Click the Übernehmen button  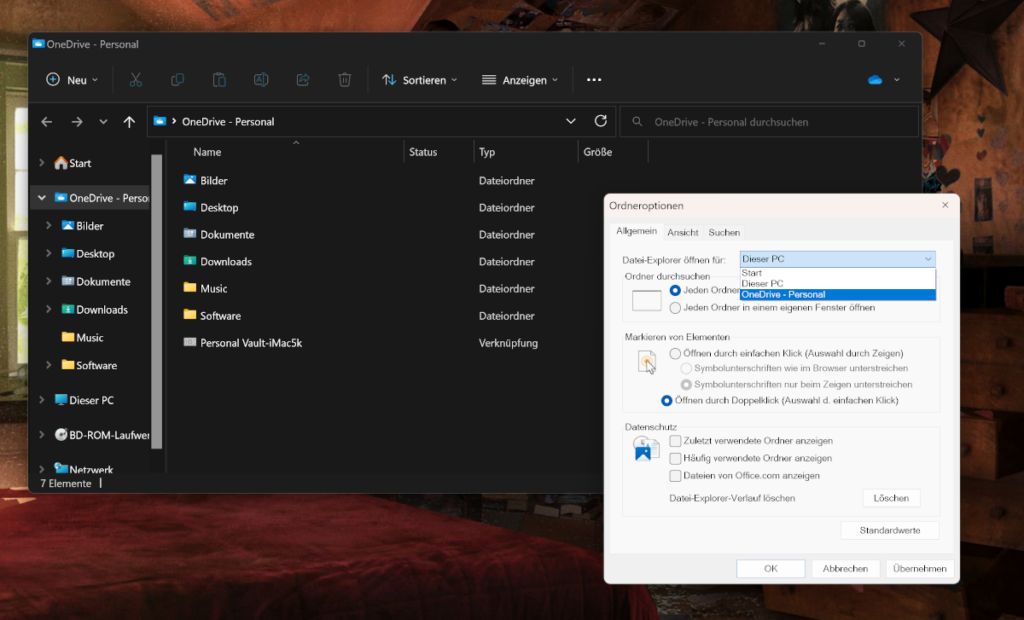click(920, 568)
